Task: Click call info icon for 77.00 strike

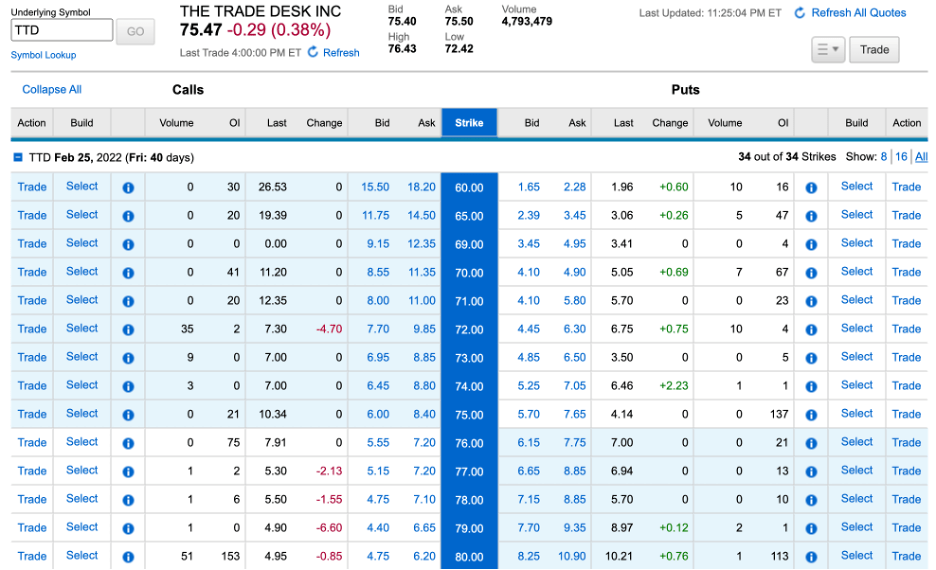Action: (128, 472)
